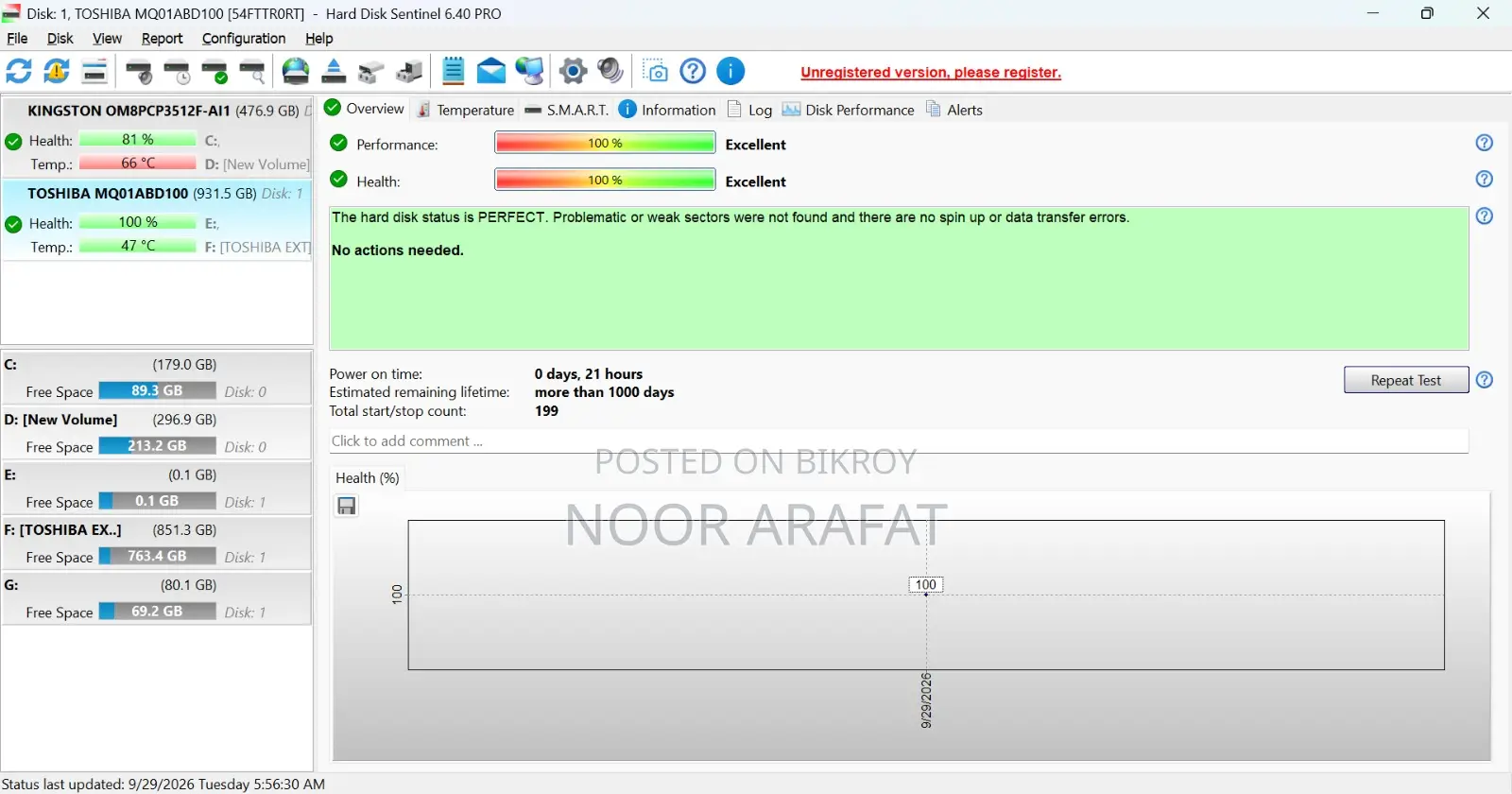Click the C: free space bar 89.3 GB
The width and height of the screenshot is (1512, 794).
click(x=157, y=390)
